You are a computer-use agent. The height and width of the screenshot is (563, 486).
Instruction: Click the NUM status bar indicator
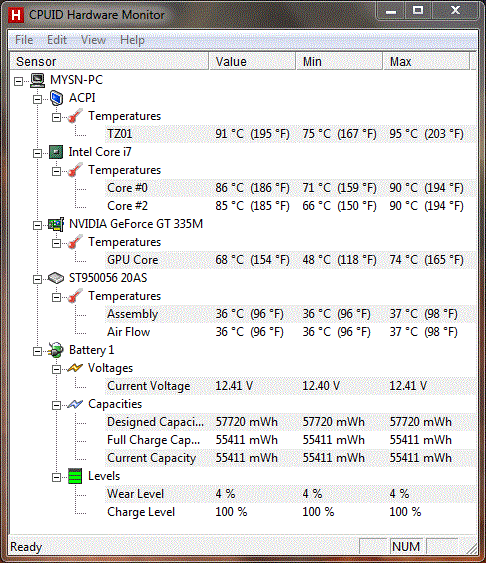click(406, 547)
